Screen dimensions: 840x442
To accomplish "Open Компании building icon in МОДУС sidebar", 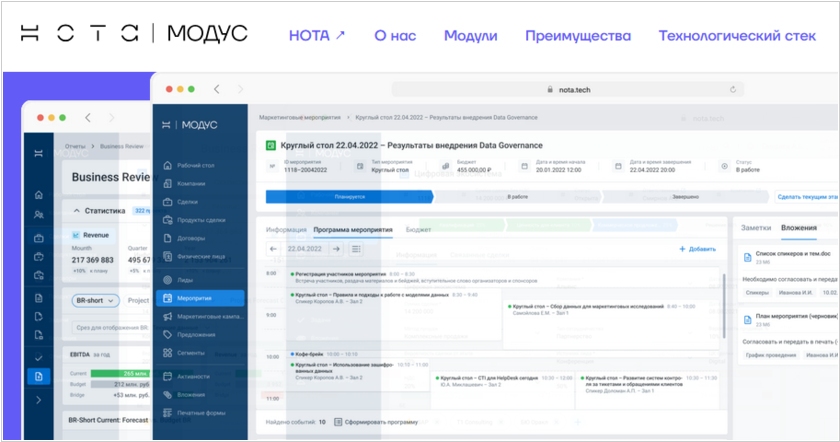I will pyautogui.click(x=168, y=183).
